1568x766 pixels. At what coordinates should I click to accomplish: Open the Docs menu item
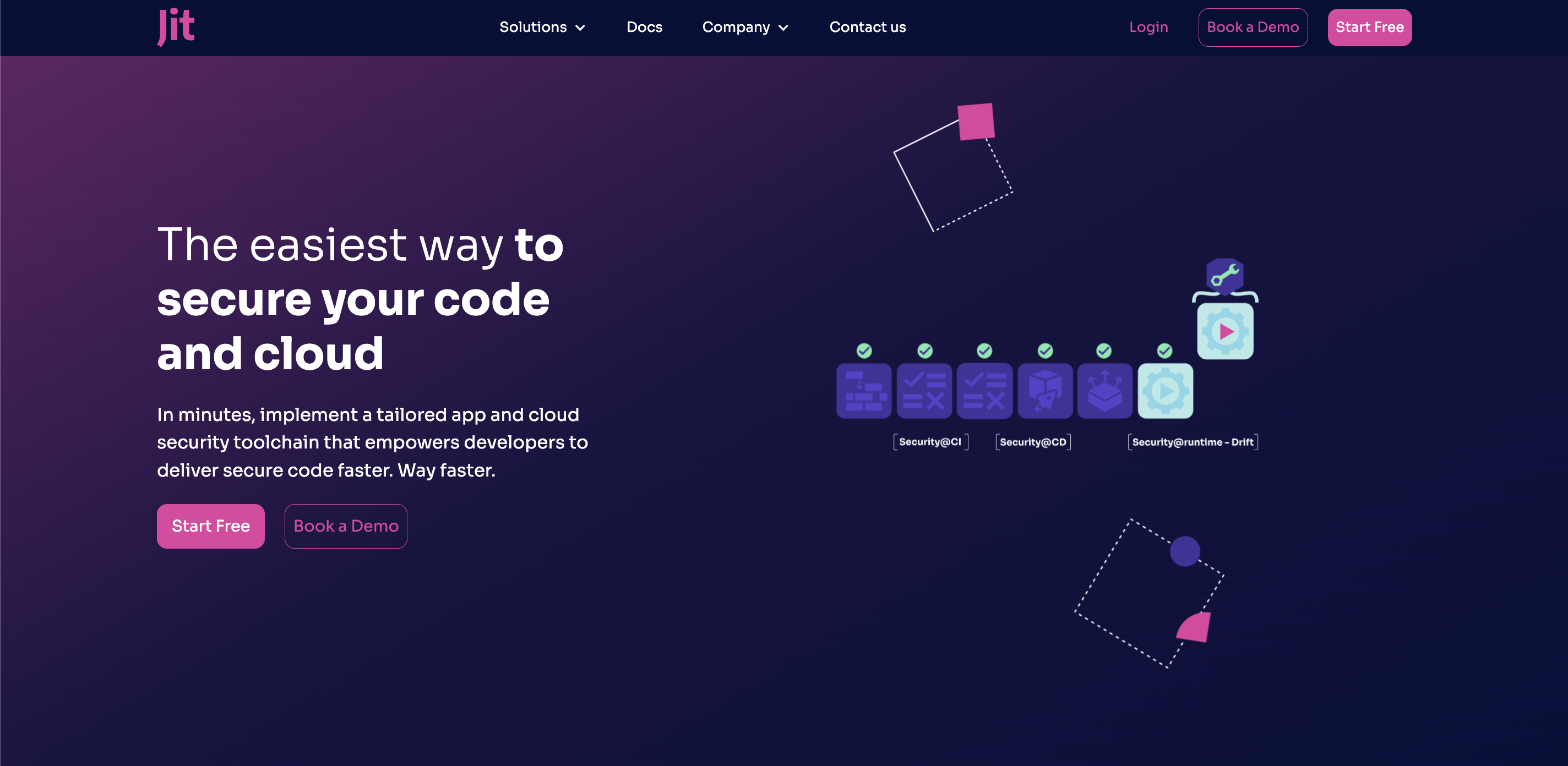point(644,28)
